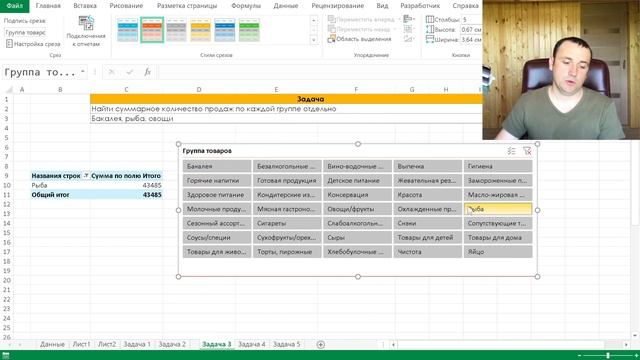Apply the yellow slicer style
Viewport: 640px width, 360px height.
[200, 30]
